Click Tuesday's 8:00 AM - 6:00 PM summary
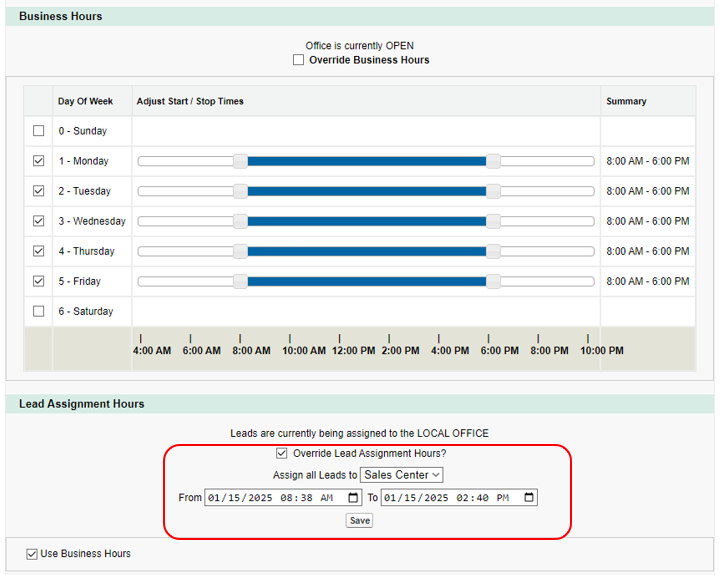This screenshot has width=720, height=575. [647, 191]
